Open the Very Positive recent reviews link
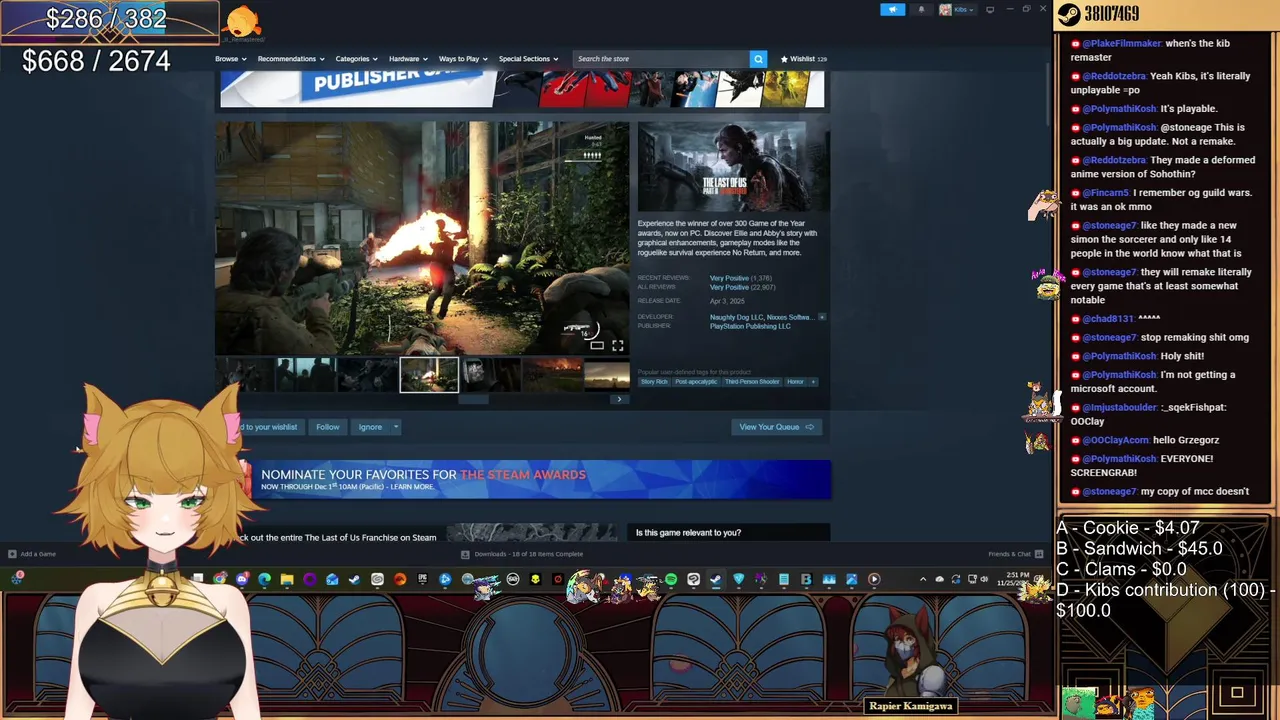The width and height of the screenshot is (1280, 720). click(x=729, y=278)
